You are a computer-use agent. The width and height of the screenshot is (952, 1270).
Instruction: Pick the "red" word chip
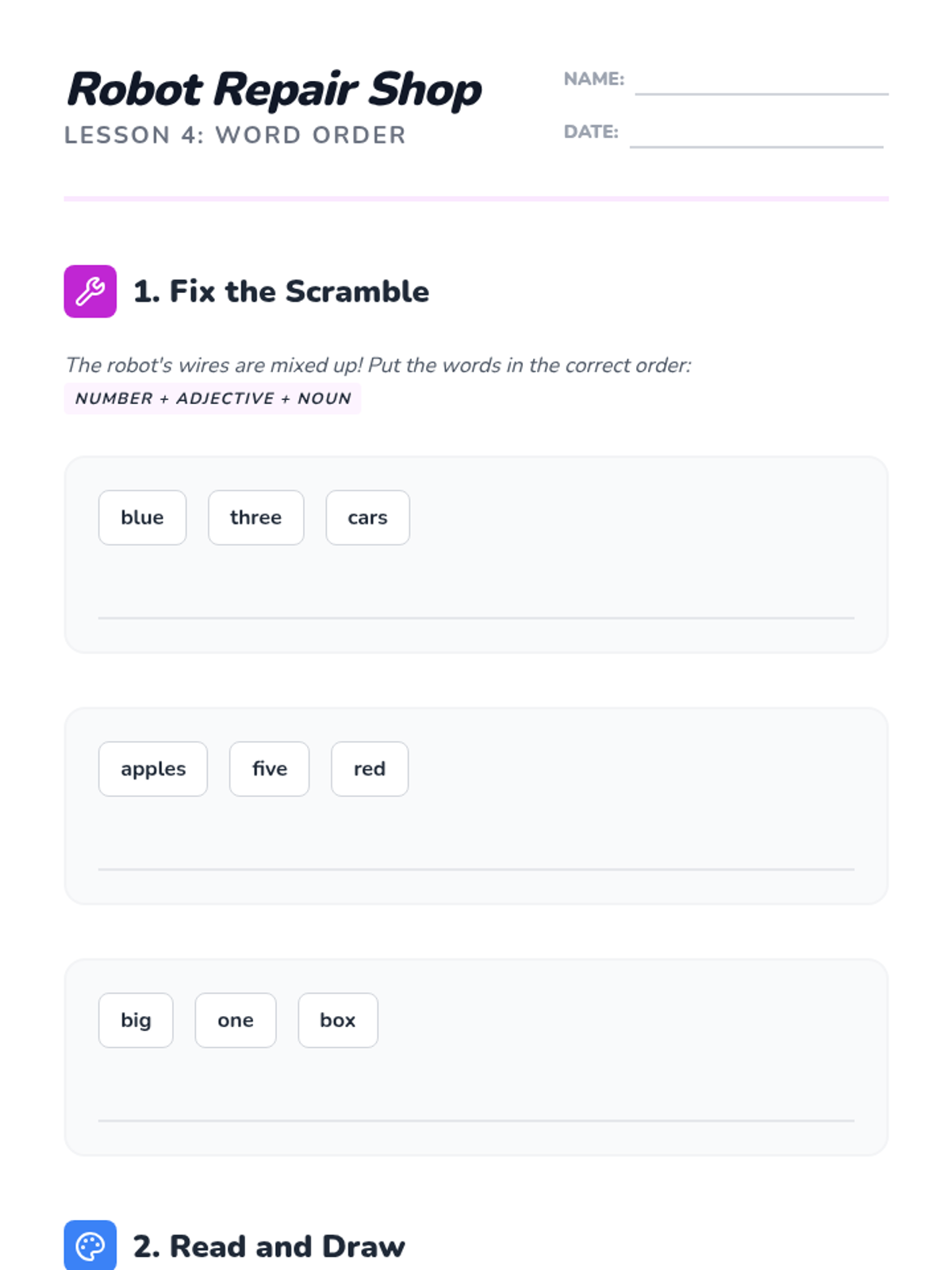[x=369, y=769]
